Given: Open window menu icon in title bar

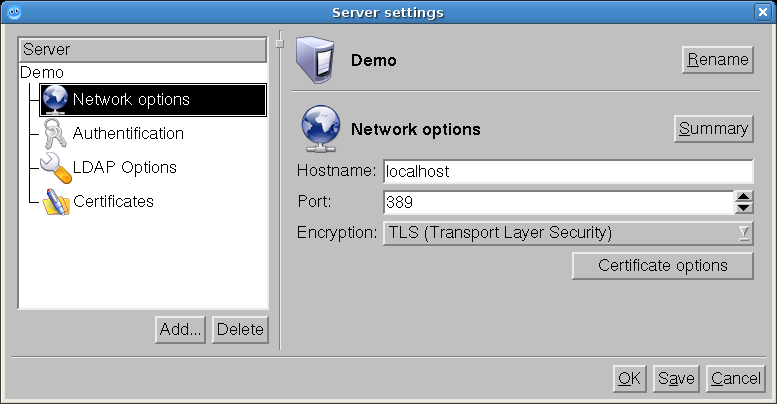Looking at the screenshot, I should pyautogui.click(x=12, y=12).
